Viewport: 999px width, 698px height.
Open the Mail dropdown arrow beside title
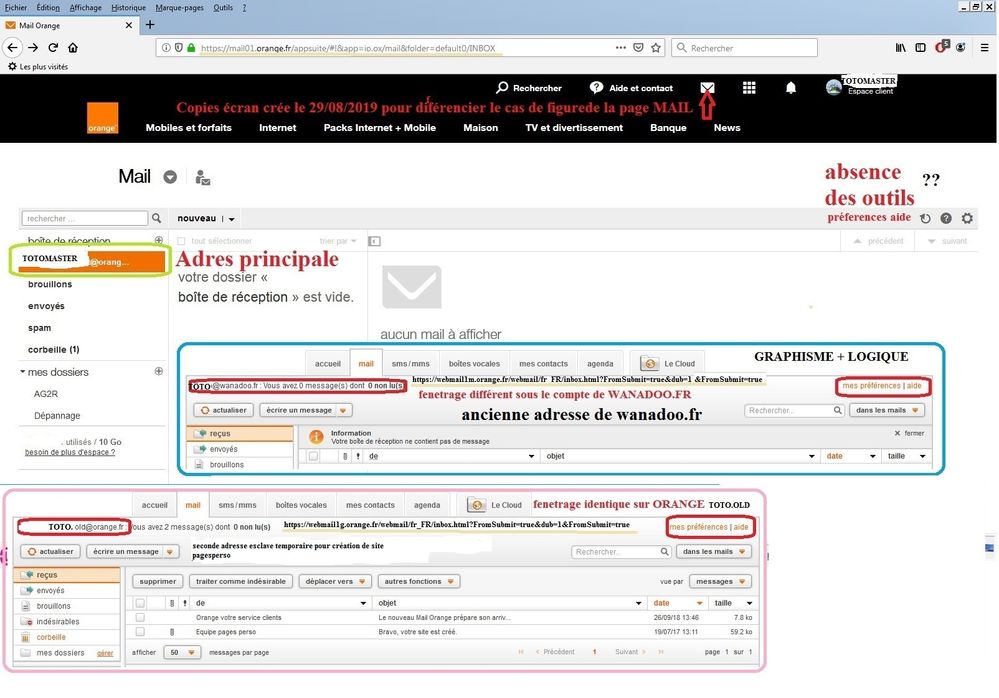click(170, 177)
